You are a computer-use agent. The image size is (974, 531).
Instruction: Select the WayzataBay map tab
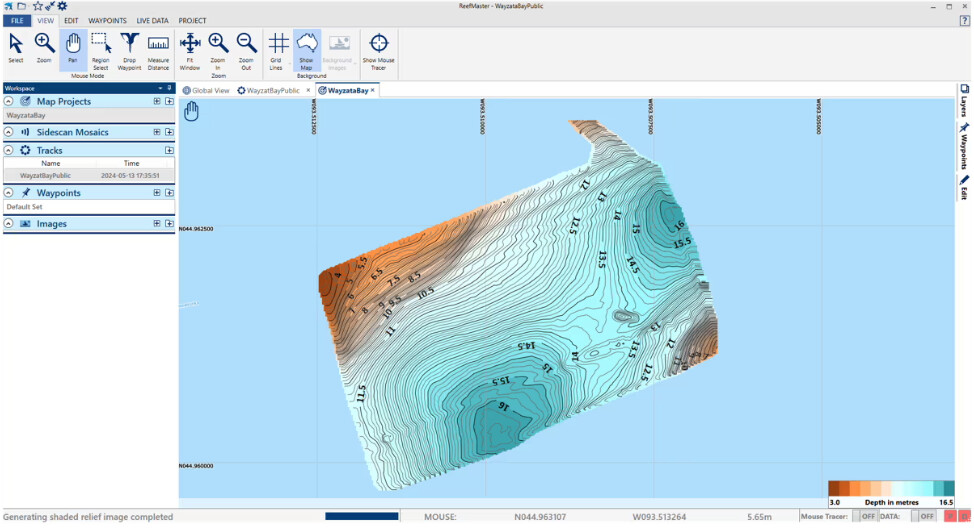coord(343,91)
